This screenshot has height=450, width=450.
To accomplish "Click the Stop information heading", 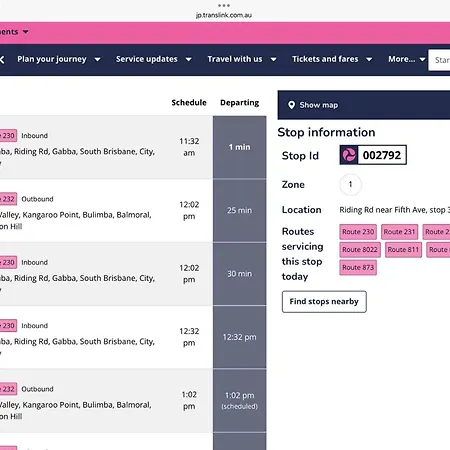I will [x=326, y=132].
